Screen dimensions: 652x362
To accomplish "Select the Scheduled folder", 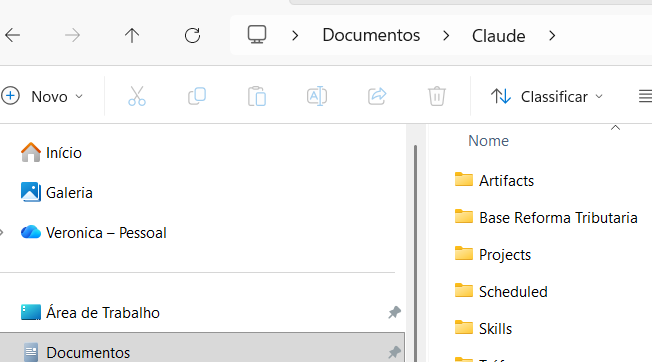I will [501, 291].
